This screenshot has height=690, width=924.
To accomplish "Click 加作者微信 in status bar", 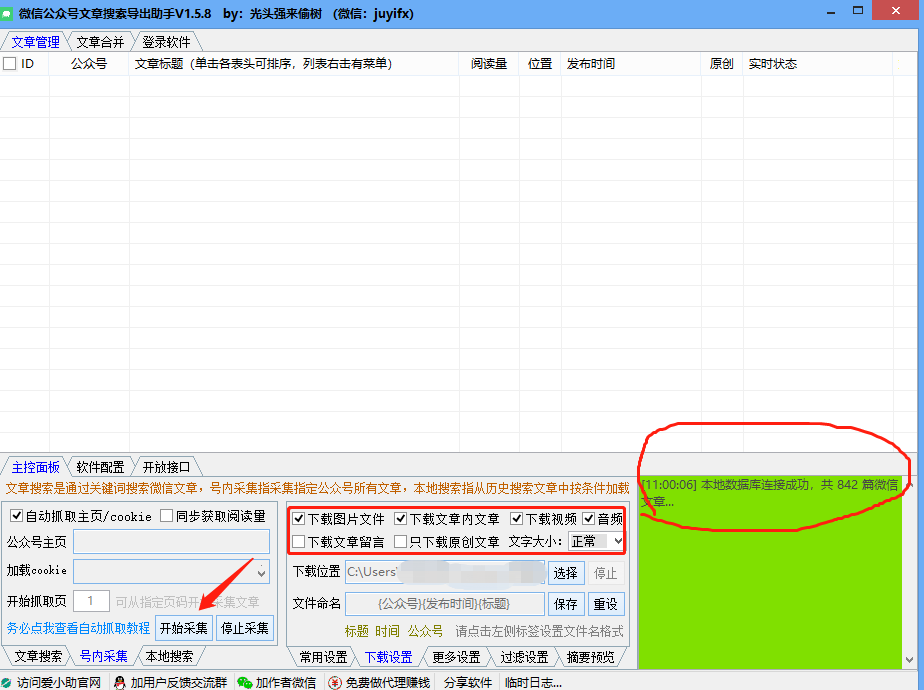I will pyautogui.click(x=285, y=682).
